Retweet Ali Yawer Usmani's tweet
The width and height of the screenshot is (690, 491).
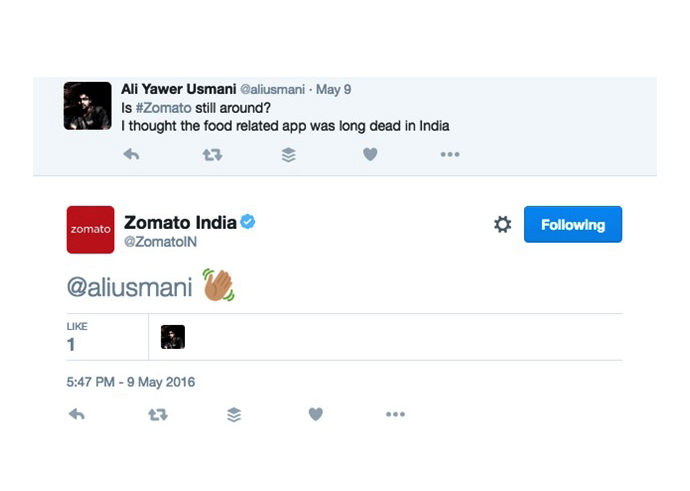pyautogui.click(x=212, y=155)
